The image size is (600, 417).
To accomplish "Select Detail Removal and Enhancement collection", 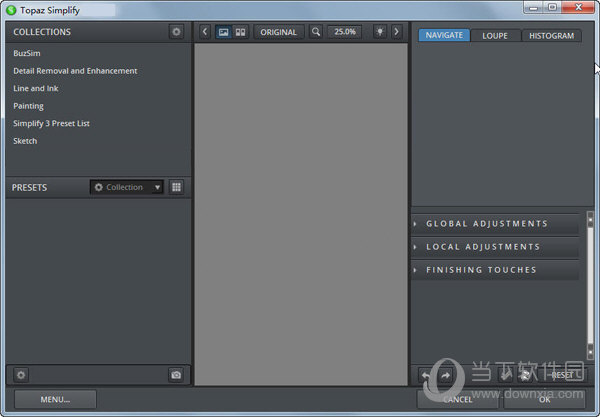I will click(75, 71).
